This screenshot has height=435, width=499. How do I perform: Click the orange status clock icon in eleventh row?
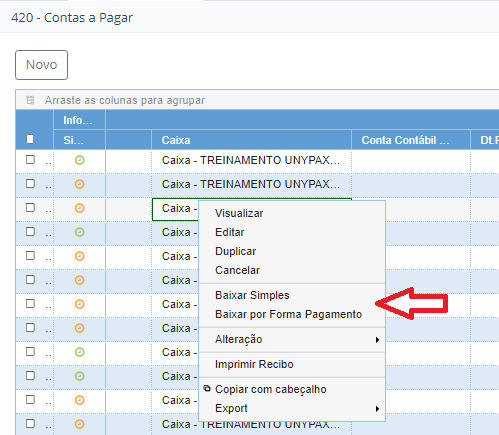79,400
